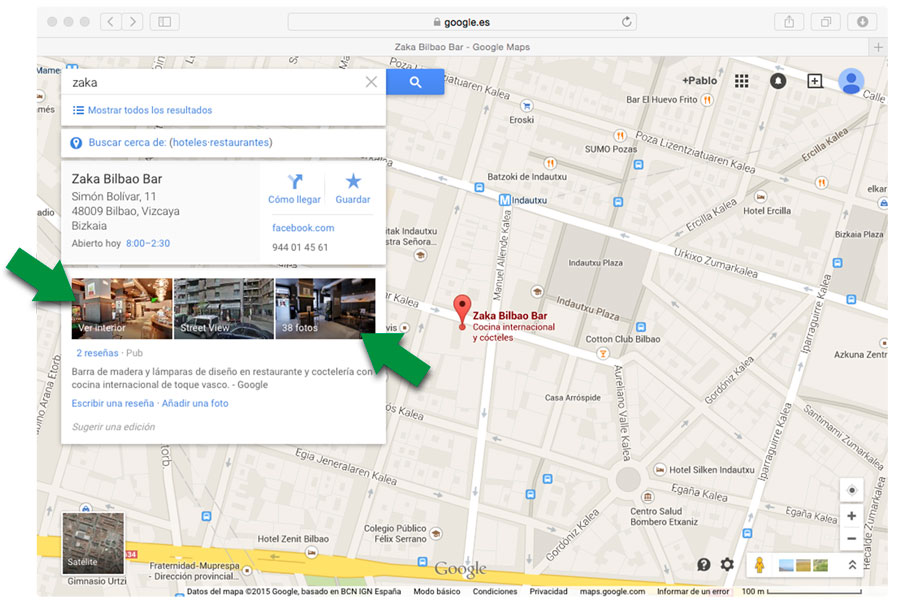The image size is (900, 600).
Task: Click the Indautxu metro station icon
Action: (x=505, y=200)
